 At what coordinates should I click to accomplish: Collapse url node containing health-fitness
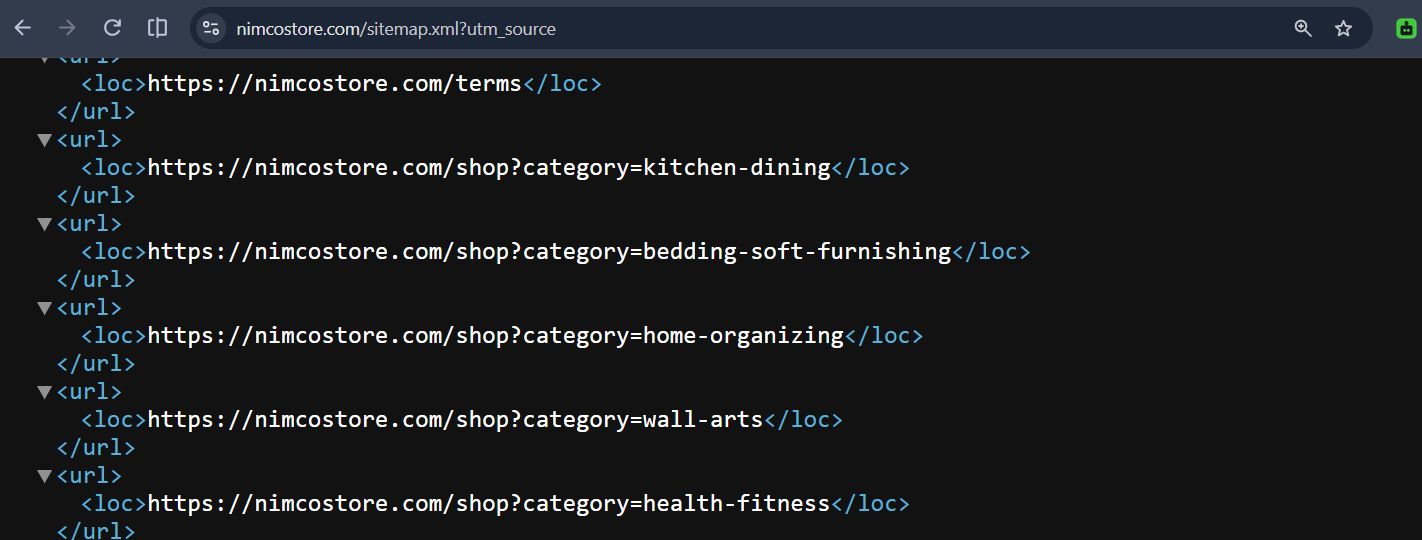click(x=44, y=476)
